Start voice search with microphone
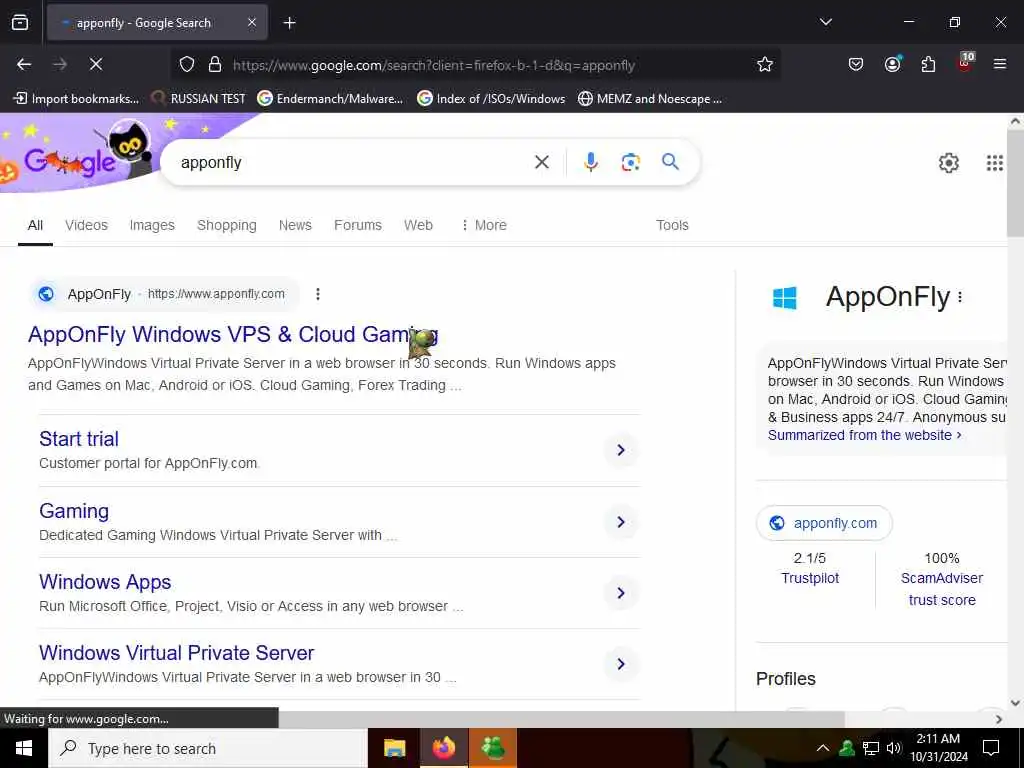This screenshot has width=1024, height=768. (590, 162)
